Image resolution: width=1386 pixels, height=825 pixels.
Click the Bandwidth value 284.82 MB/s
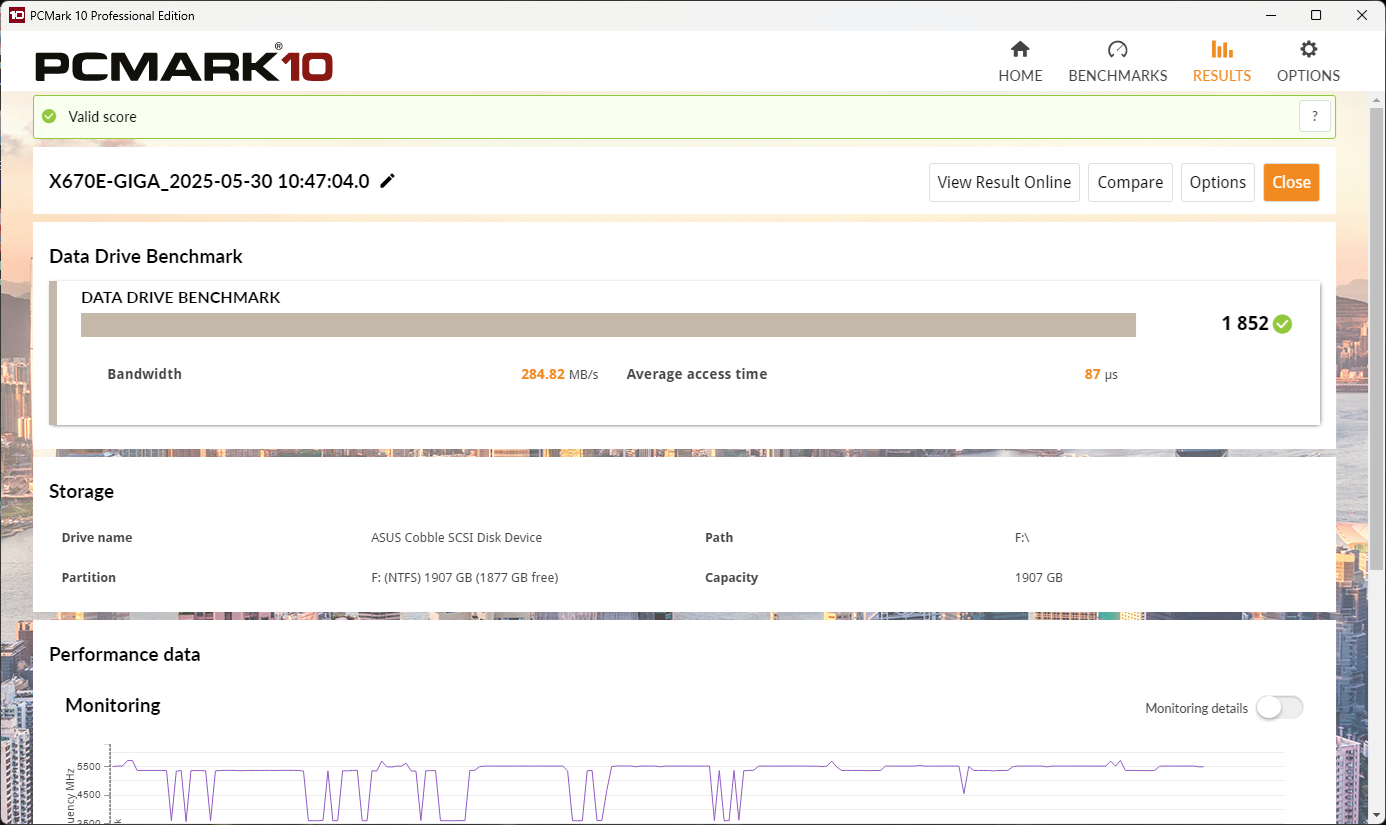pyautogui.click(x=559, y=374)
